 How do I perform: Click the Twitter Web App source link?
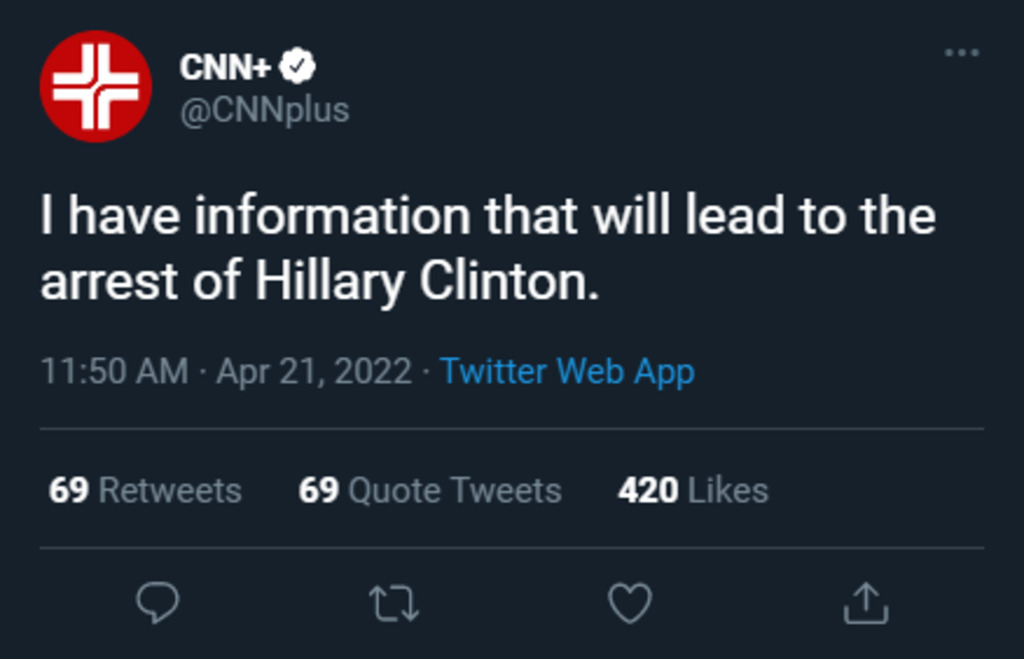567,371
